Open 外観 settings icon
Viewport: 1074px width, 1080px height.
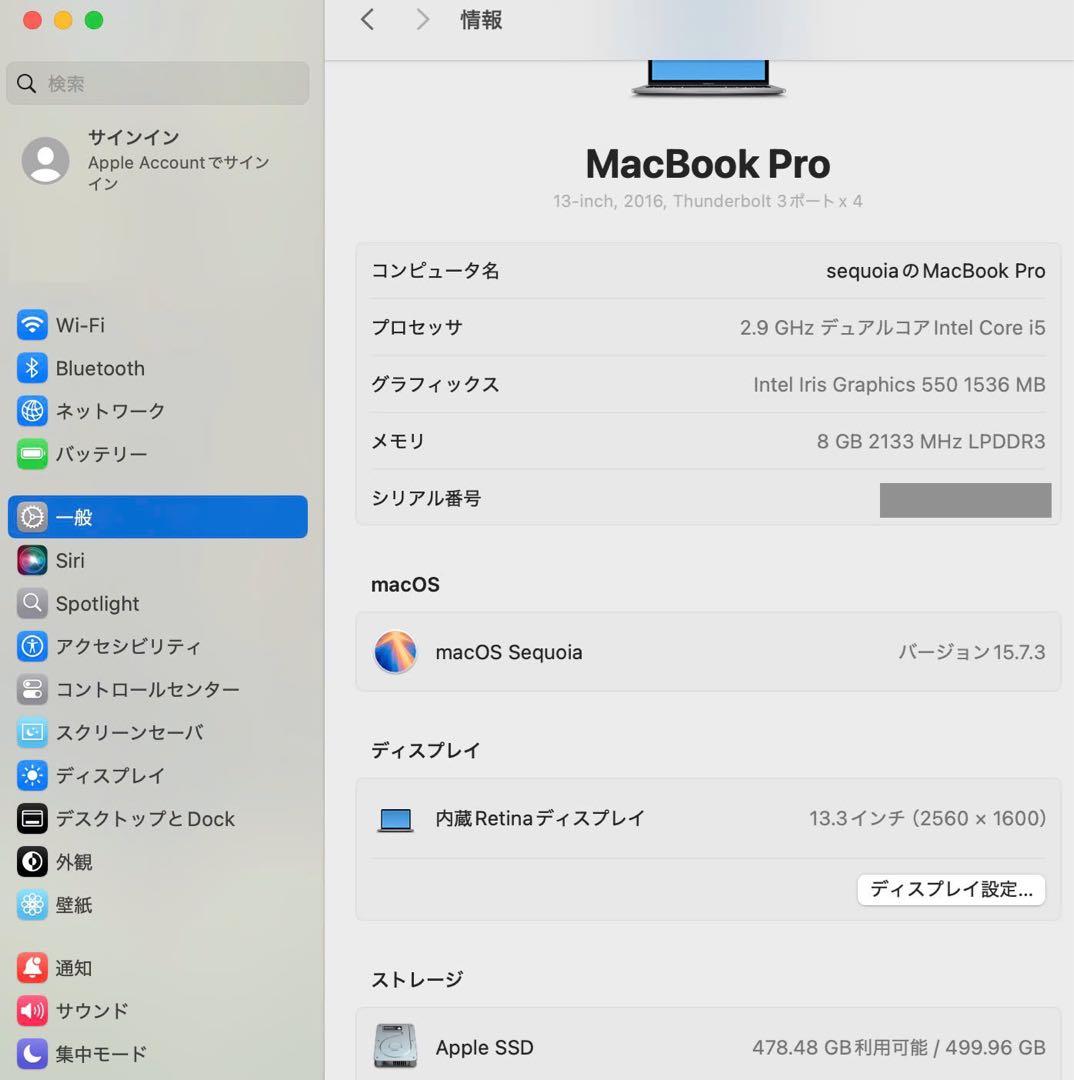[32, 861]
